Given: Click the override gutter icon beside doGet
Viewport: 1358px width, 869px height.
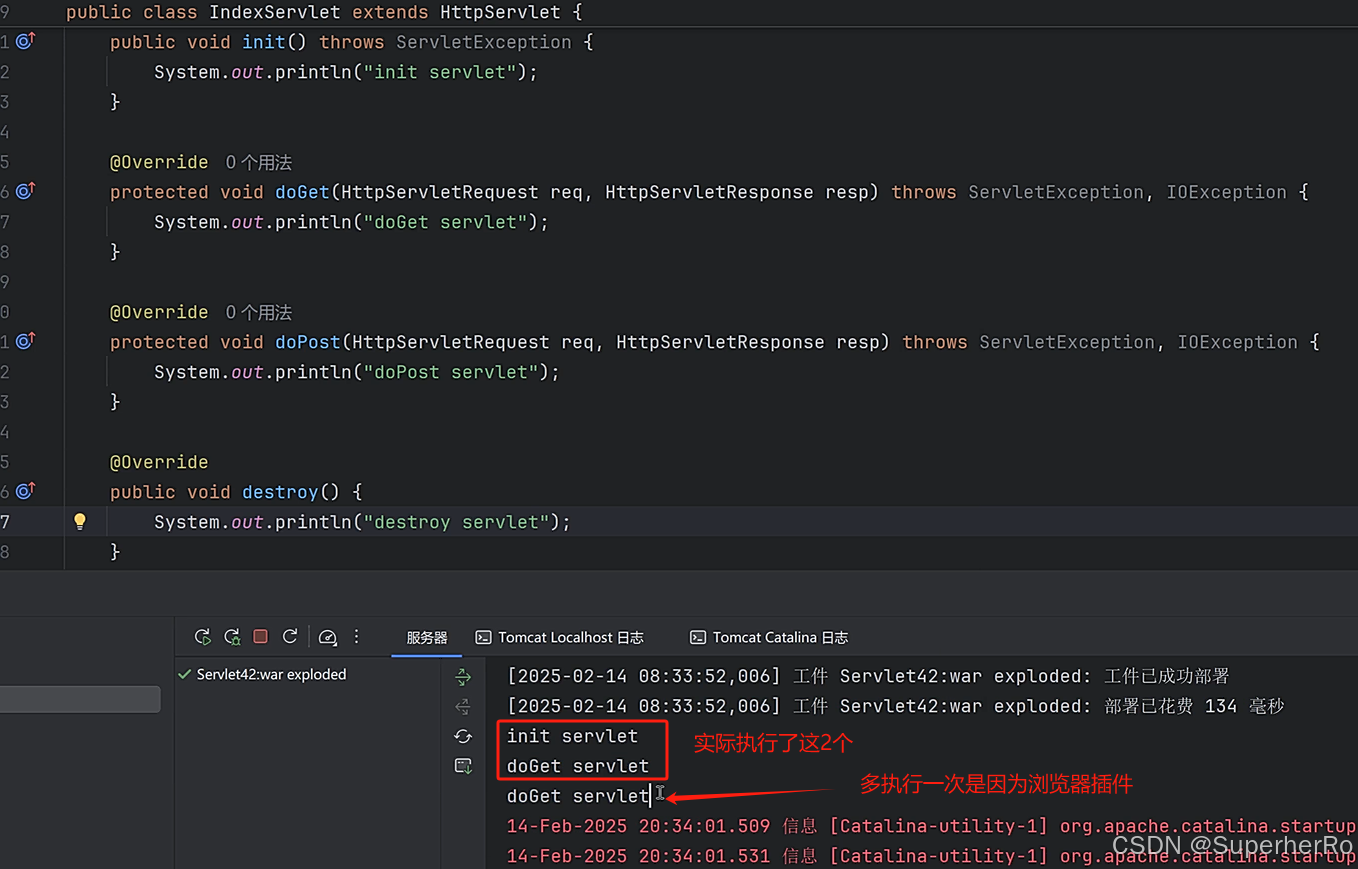Looking at the screenshot, I should pyautogui.click(x=26, y=190).
